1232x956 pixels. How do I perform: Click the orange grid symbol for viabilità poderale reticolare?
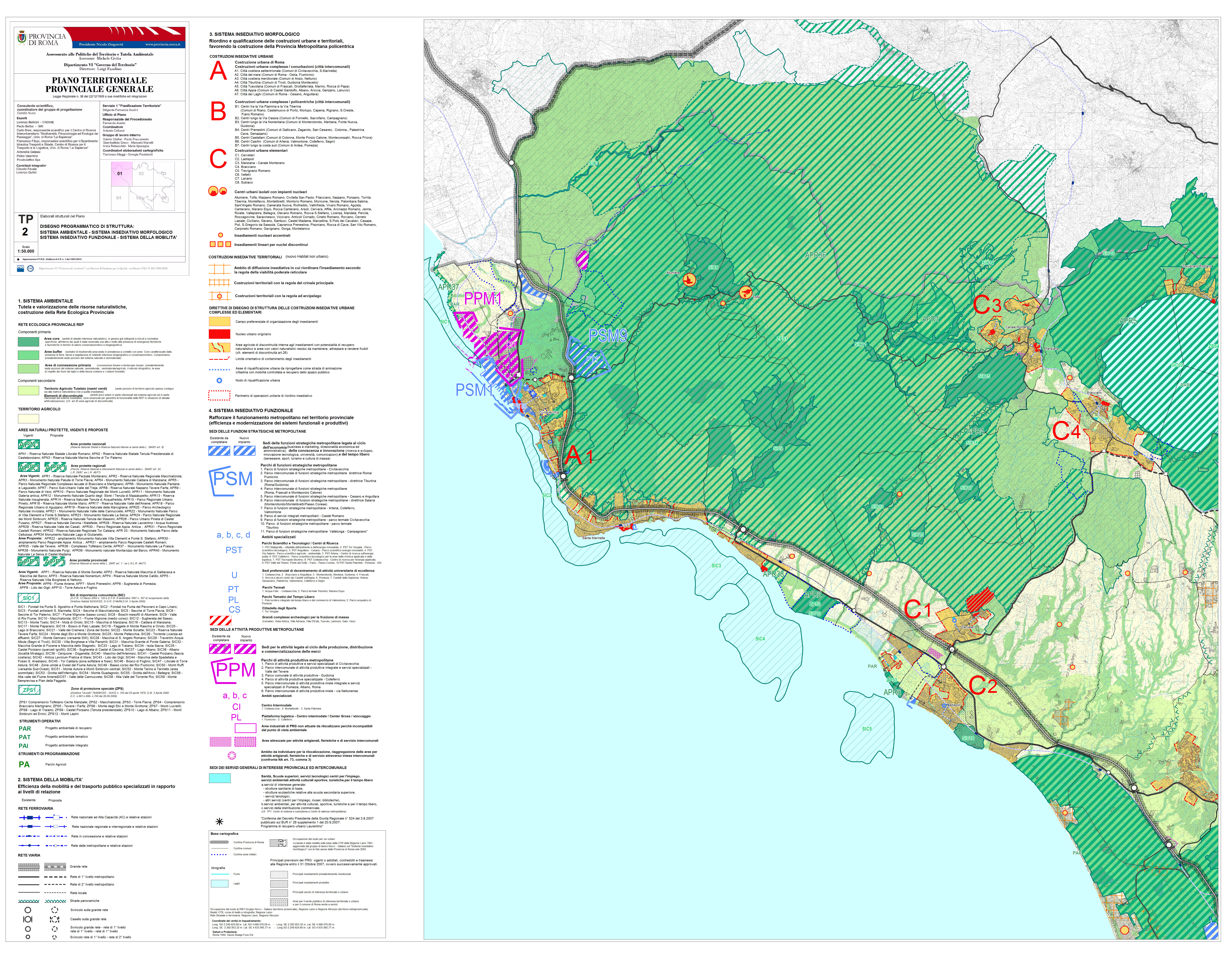tap(219, 269)
